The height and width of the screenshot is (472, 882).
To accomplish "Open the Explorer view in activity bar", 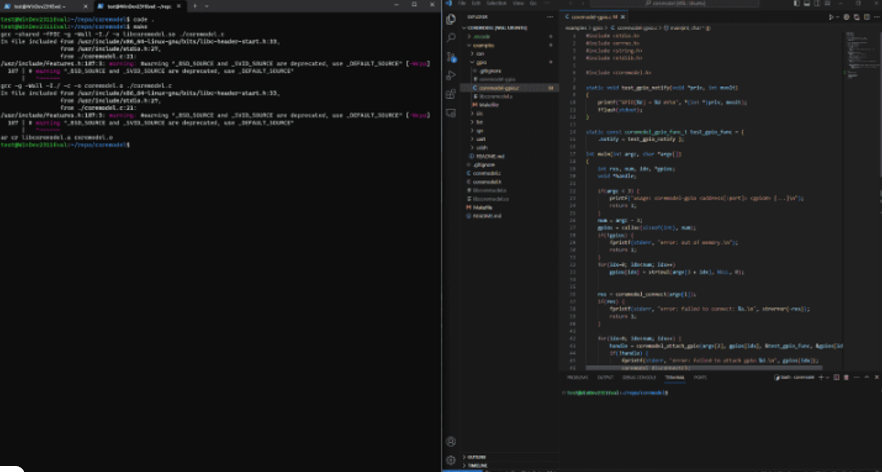I will point(451,18).
